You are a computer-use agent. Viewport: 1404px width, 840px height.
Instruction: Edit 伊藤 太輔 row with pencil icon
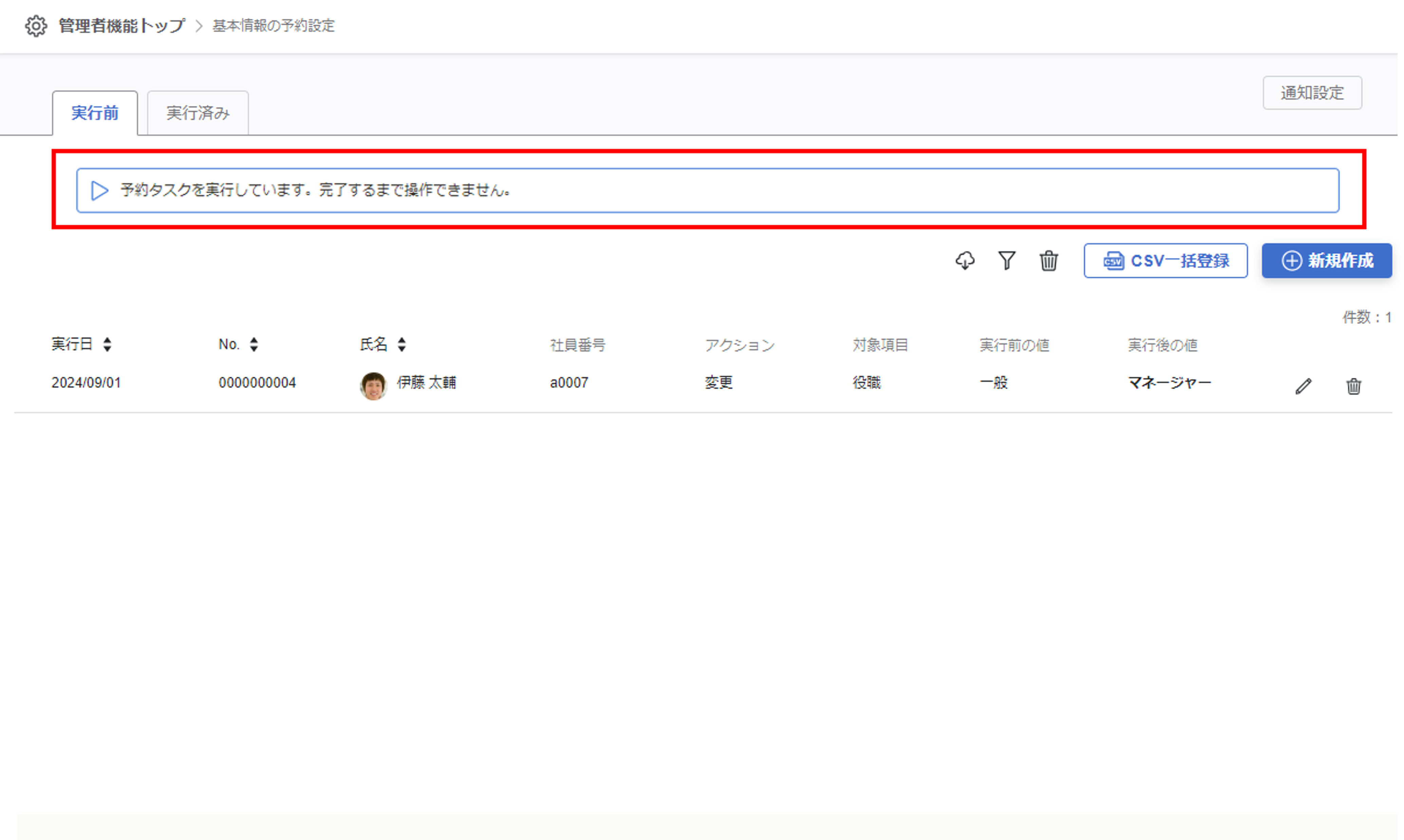[1304, 386]
